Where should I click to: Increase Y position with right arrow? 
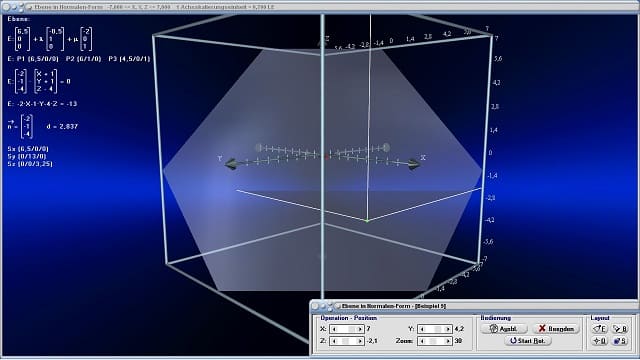click(x=448, y=329)
